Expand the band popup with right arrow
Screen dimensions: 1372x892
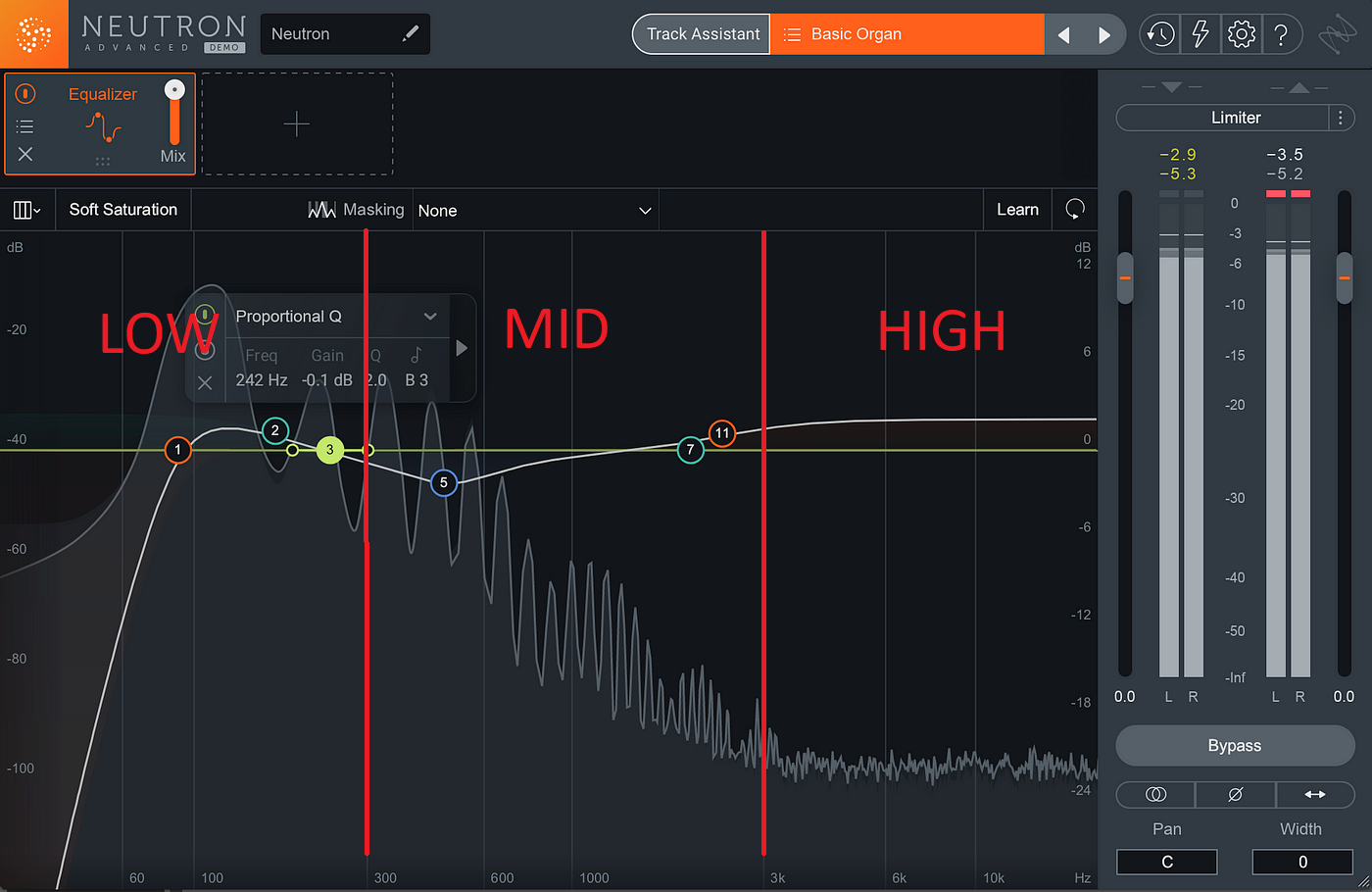coord(462,348)
